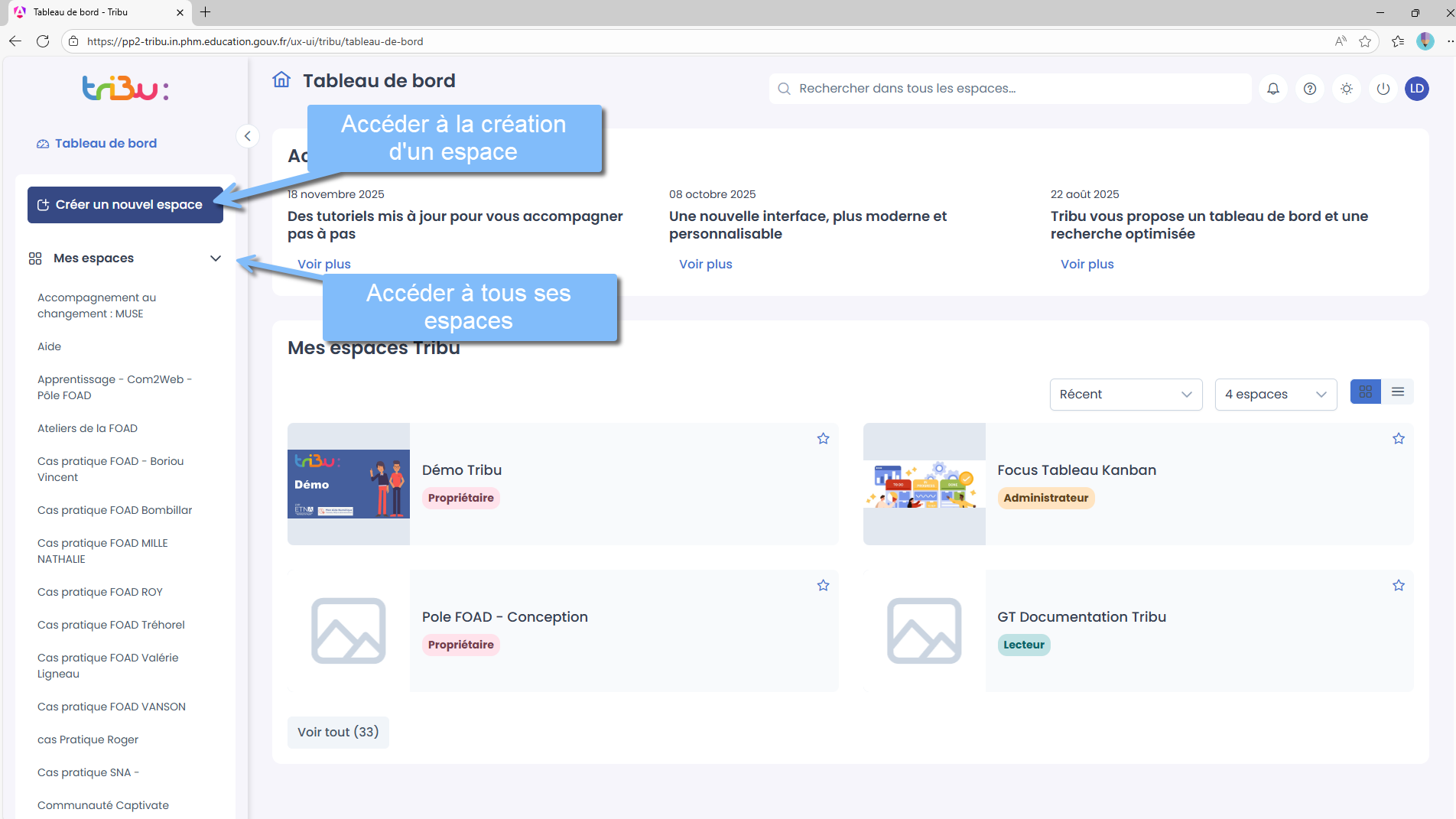Collapse the sidebar with the chevron button
The width and height of the screenshot is (1456, 819).
247,136
